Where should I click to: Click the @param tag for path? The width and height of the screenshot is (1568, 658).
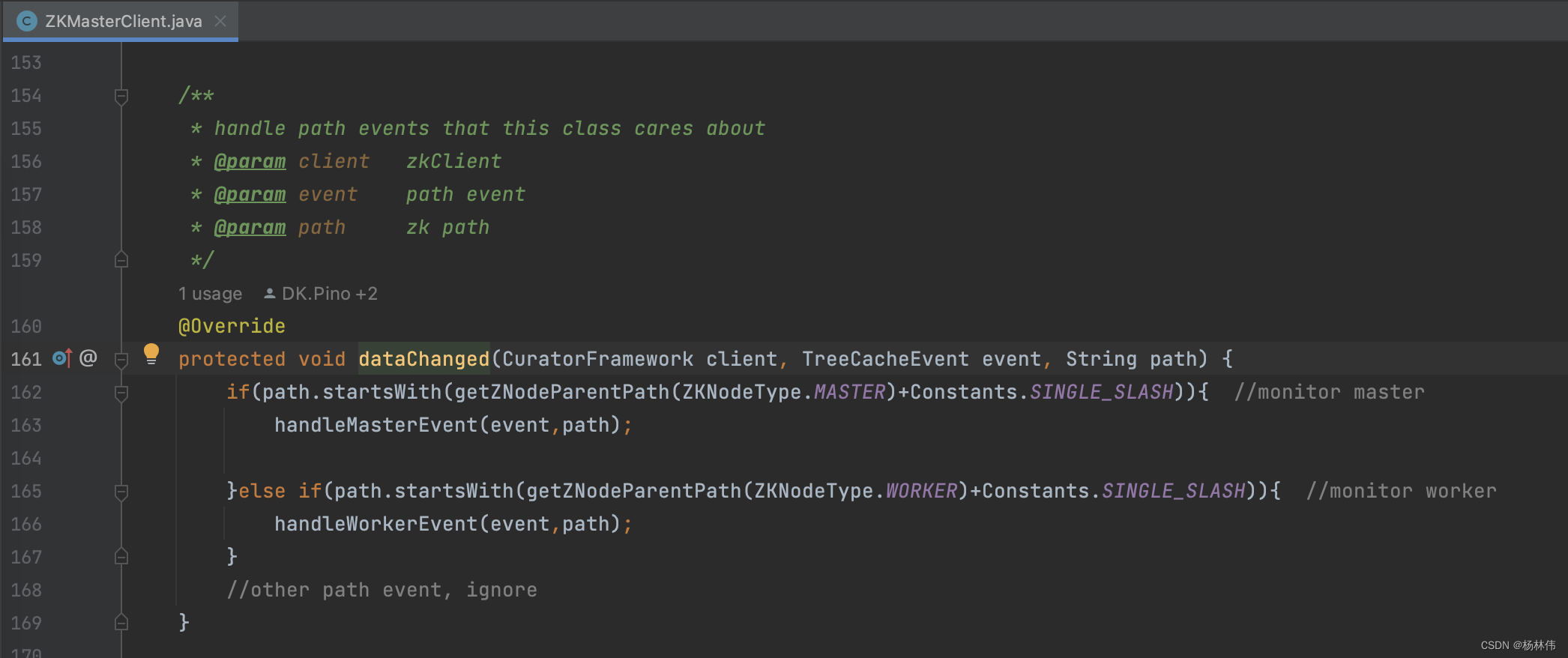coord(250,227)
